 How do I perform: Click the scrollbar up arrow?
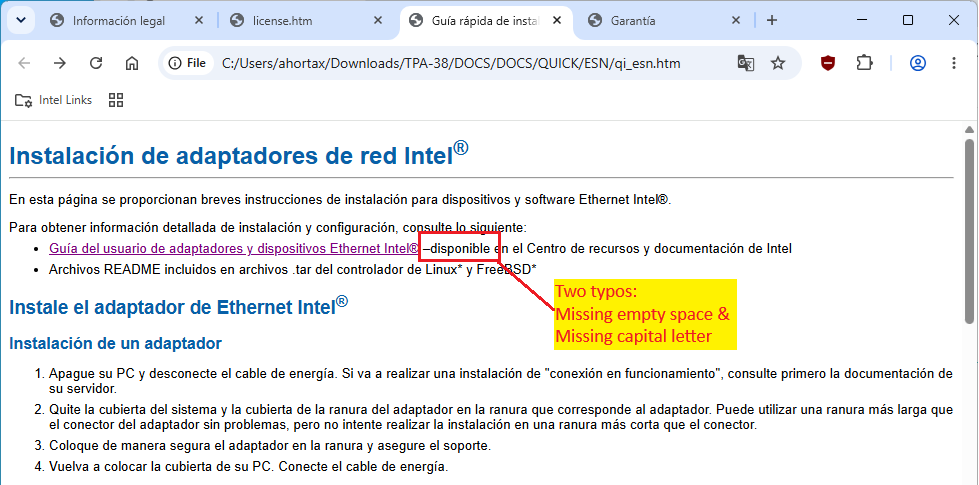[x=969, y=129]
